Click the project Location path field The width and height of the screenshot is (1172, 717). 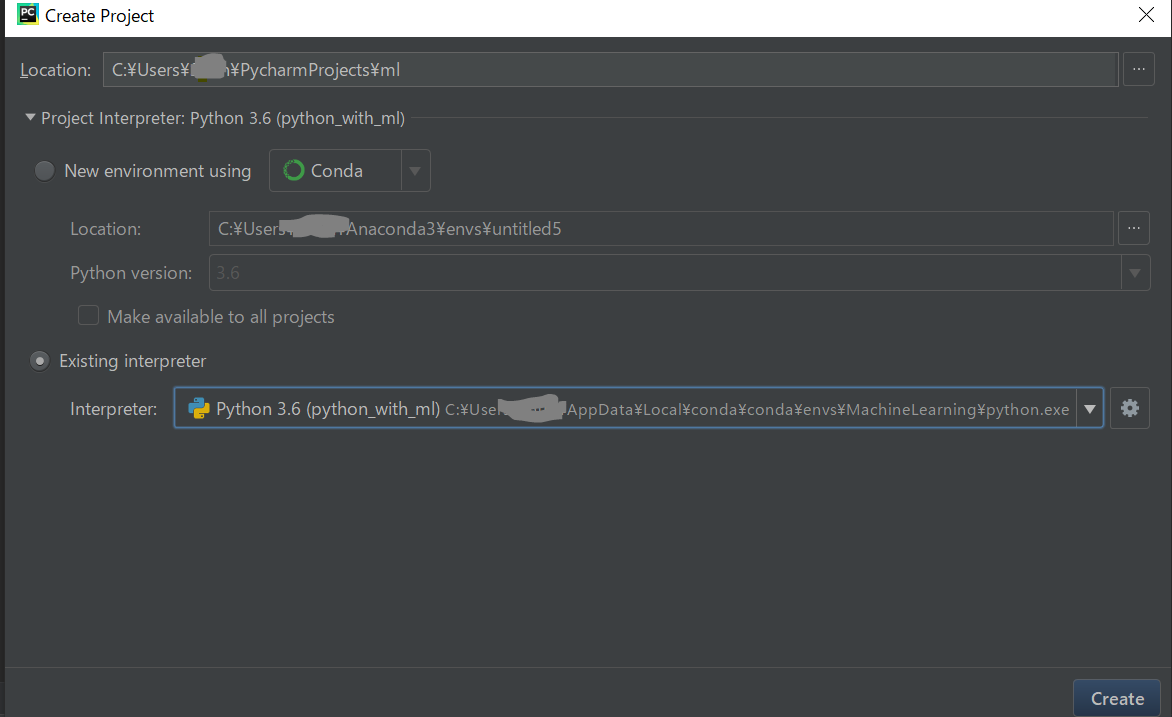(x=610, y=70)
